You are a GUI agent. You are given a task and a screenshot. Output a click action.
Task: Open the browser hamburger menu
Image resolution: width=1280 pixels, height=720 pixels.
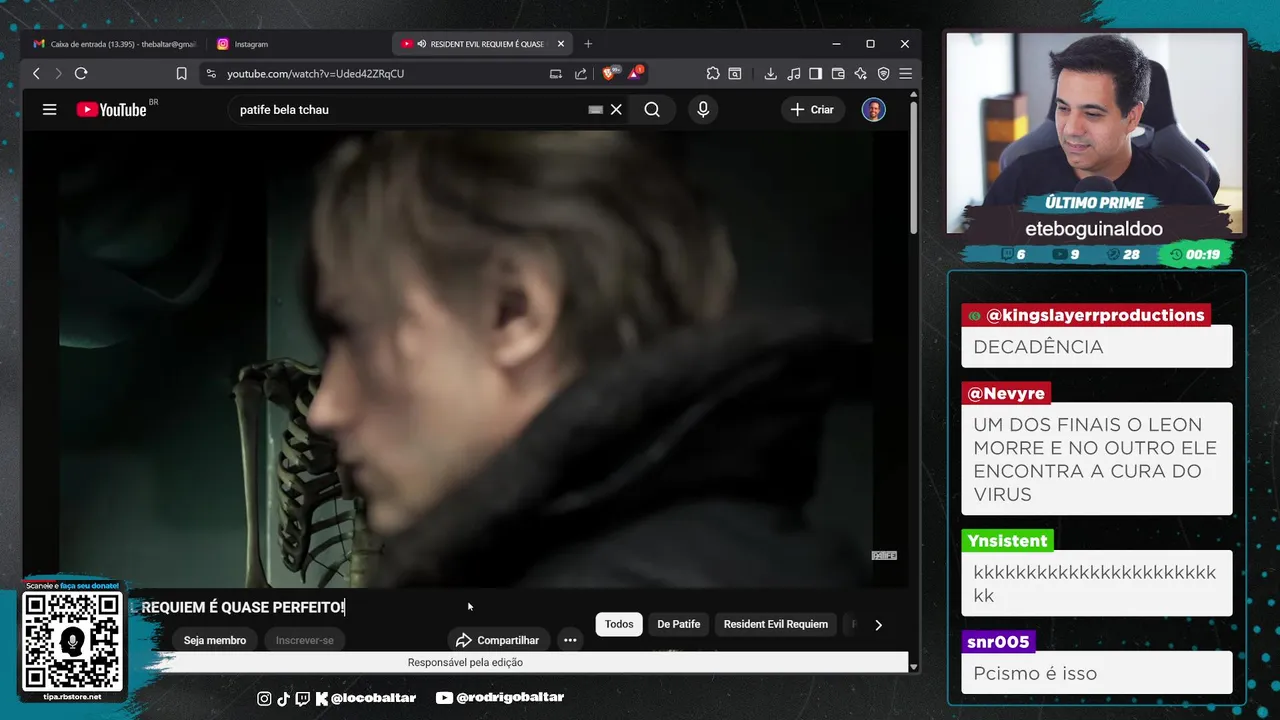905,73
